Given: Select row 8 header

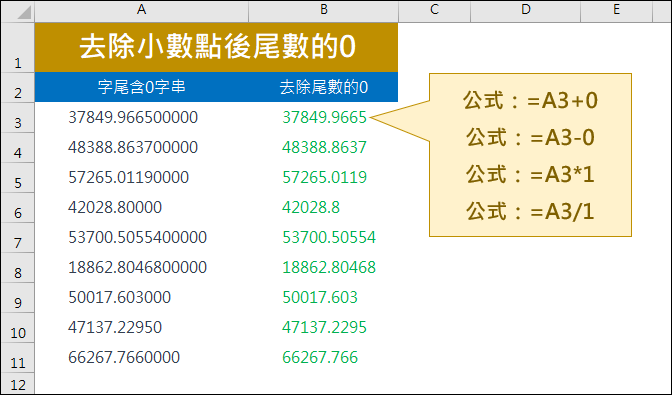Looking at the screenshot, I should coord(18,268).
